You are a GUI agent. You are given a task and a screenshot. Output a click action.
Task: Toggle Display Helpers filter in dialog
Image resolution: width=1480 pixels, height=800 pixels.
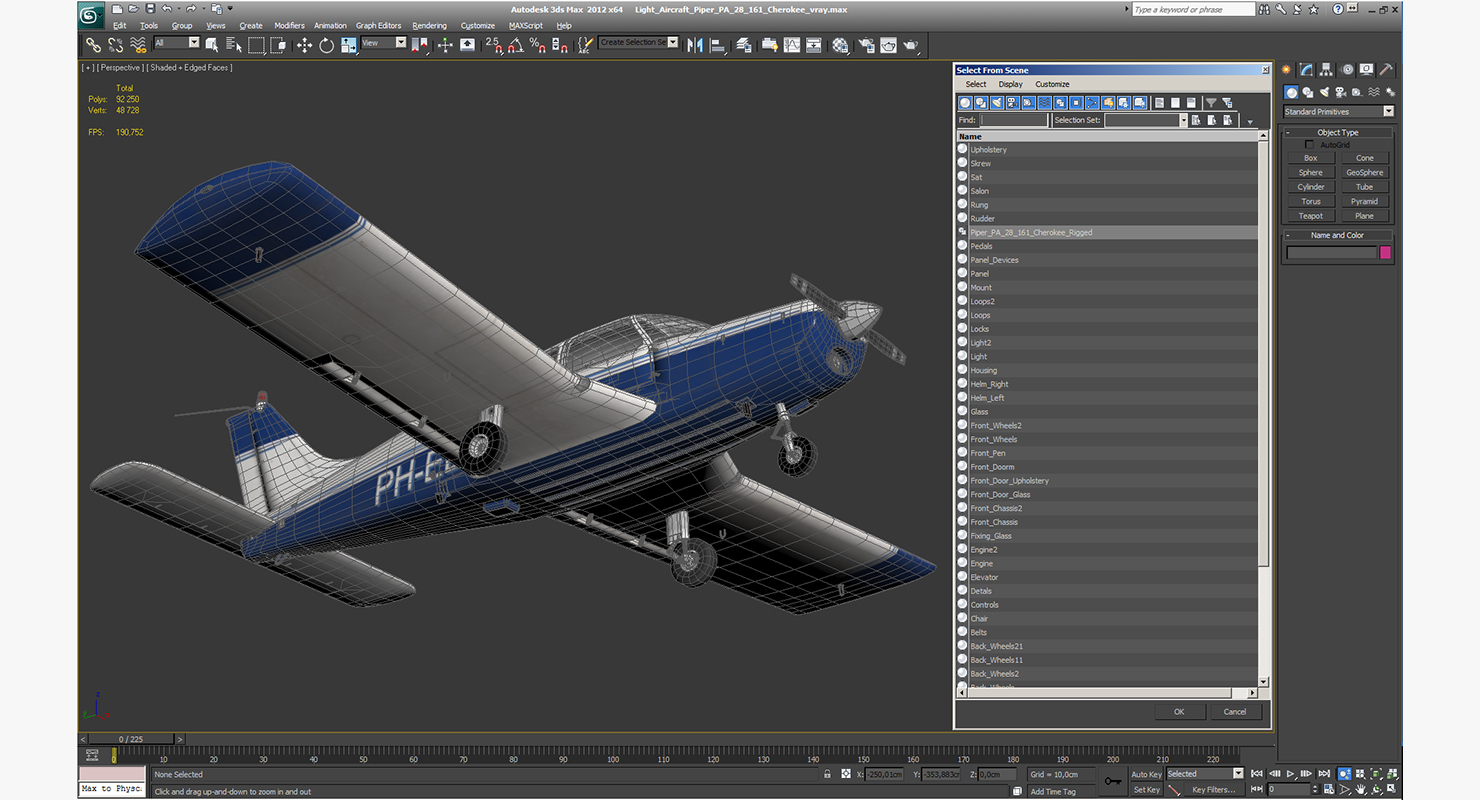pyautogui.click(x=1029, y=102)
